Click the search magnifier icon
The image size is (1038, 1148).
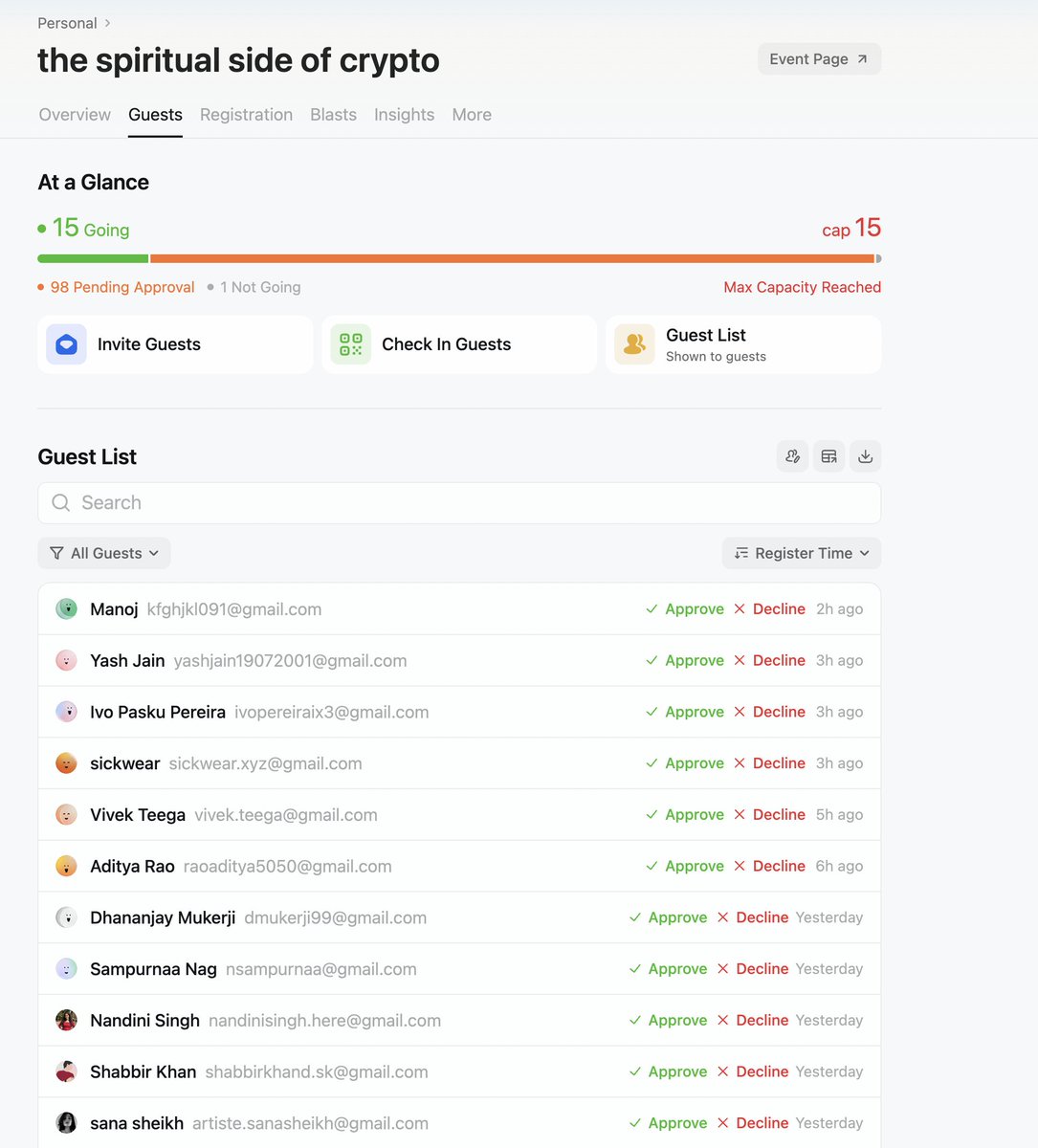[61, 503]
